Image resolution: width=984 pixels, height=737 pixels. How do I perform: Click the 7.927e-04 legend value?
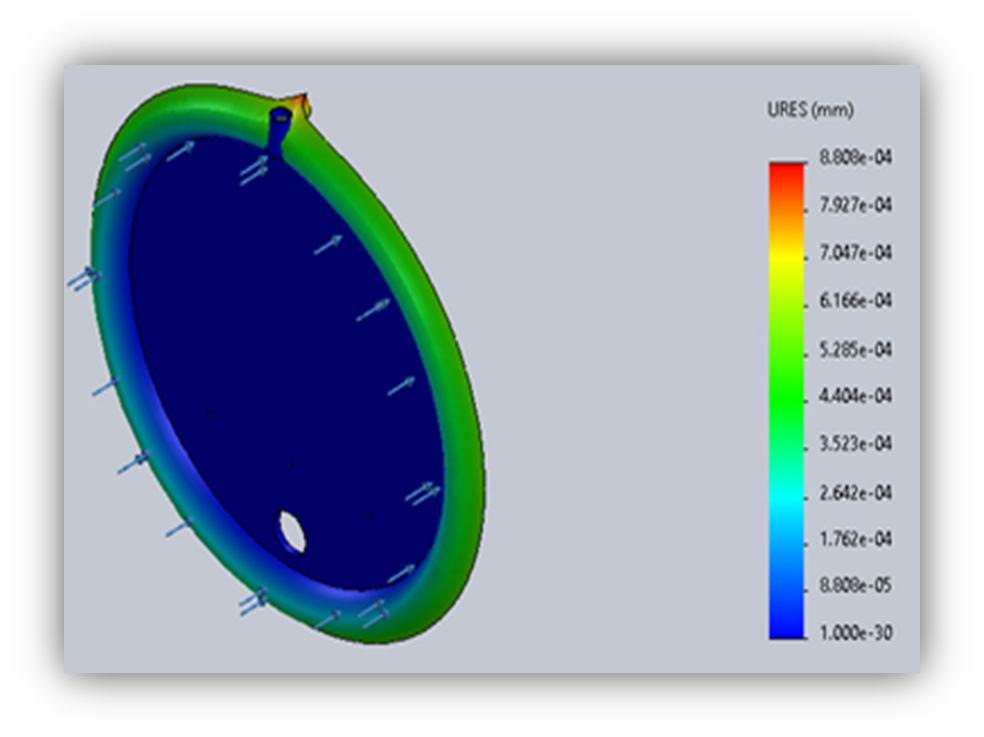[x=855, y=205]
